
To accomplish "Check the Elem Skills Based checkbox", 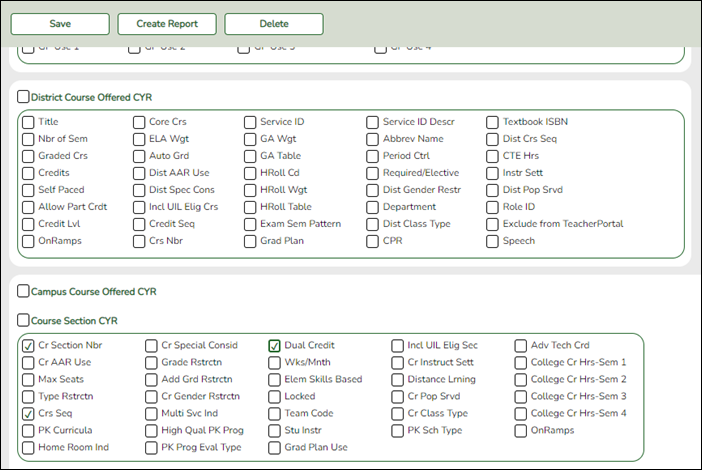I will point(274,380).
